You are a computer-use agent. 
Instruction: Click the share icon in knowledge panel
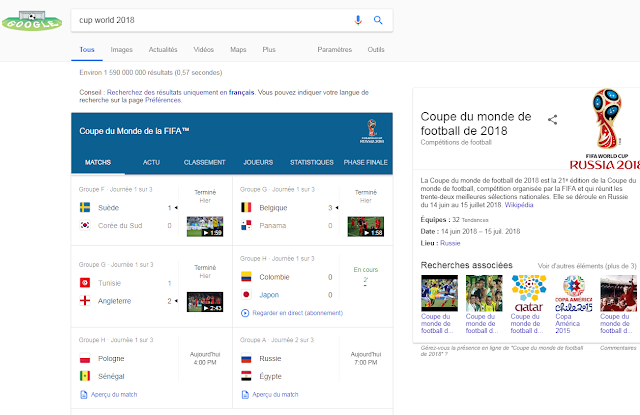click(x=552, y=120)
